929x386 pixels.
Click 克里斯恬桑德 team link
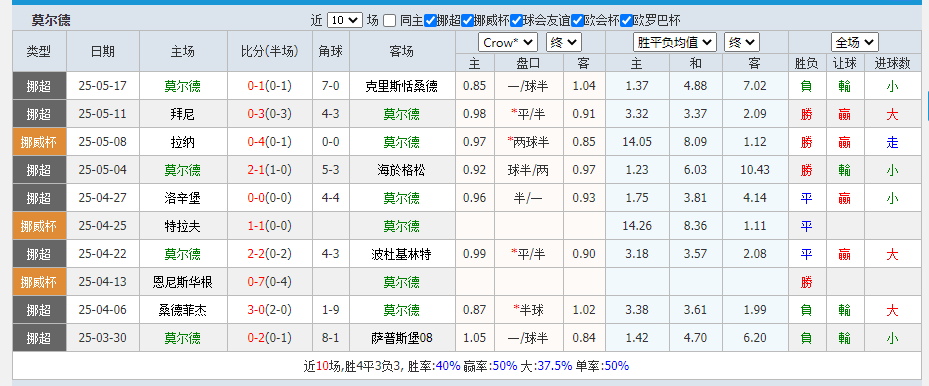402,86
